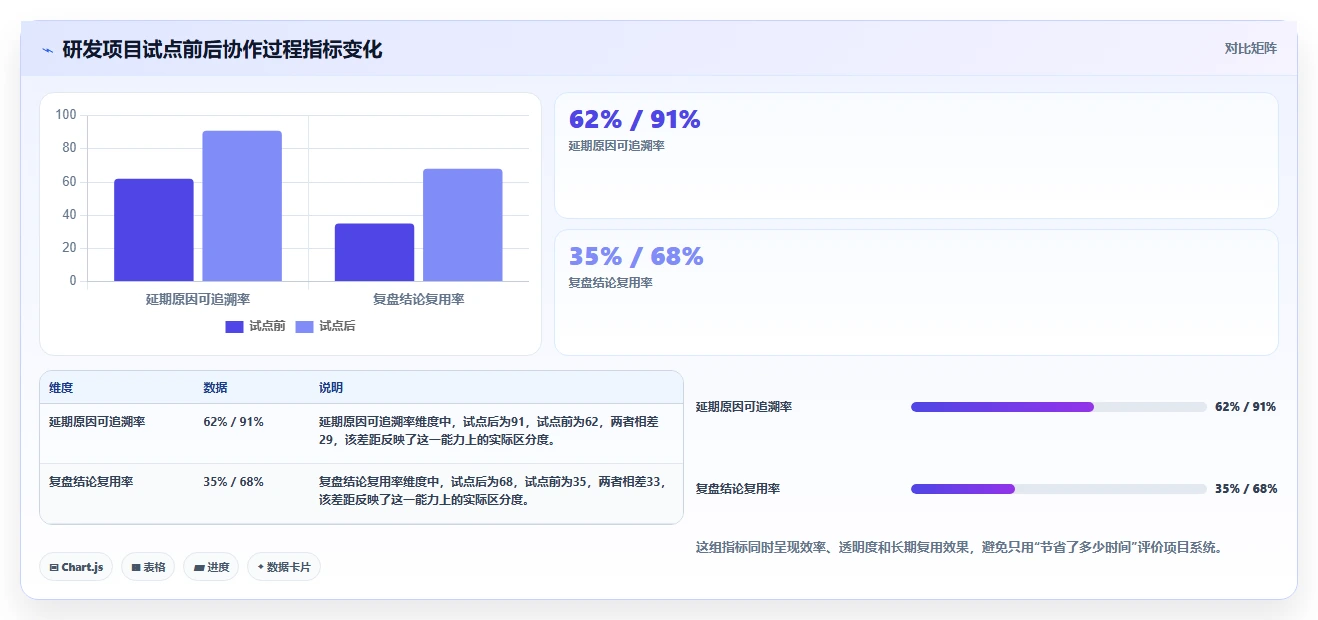
Task: Click the description mentioning 两者相差29
Action: pyautogui.click(x=489, y=431)
